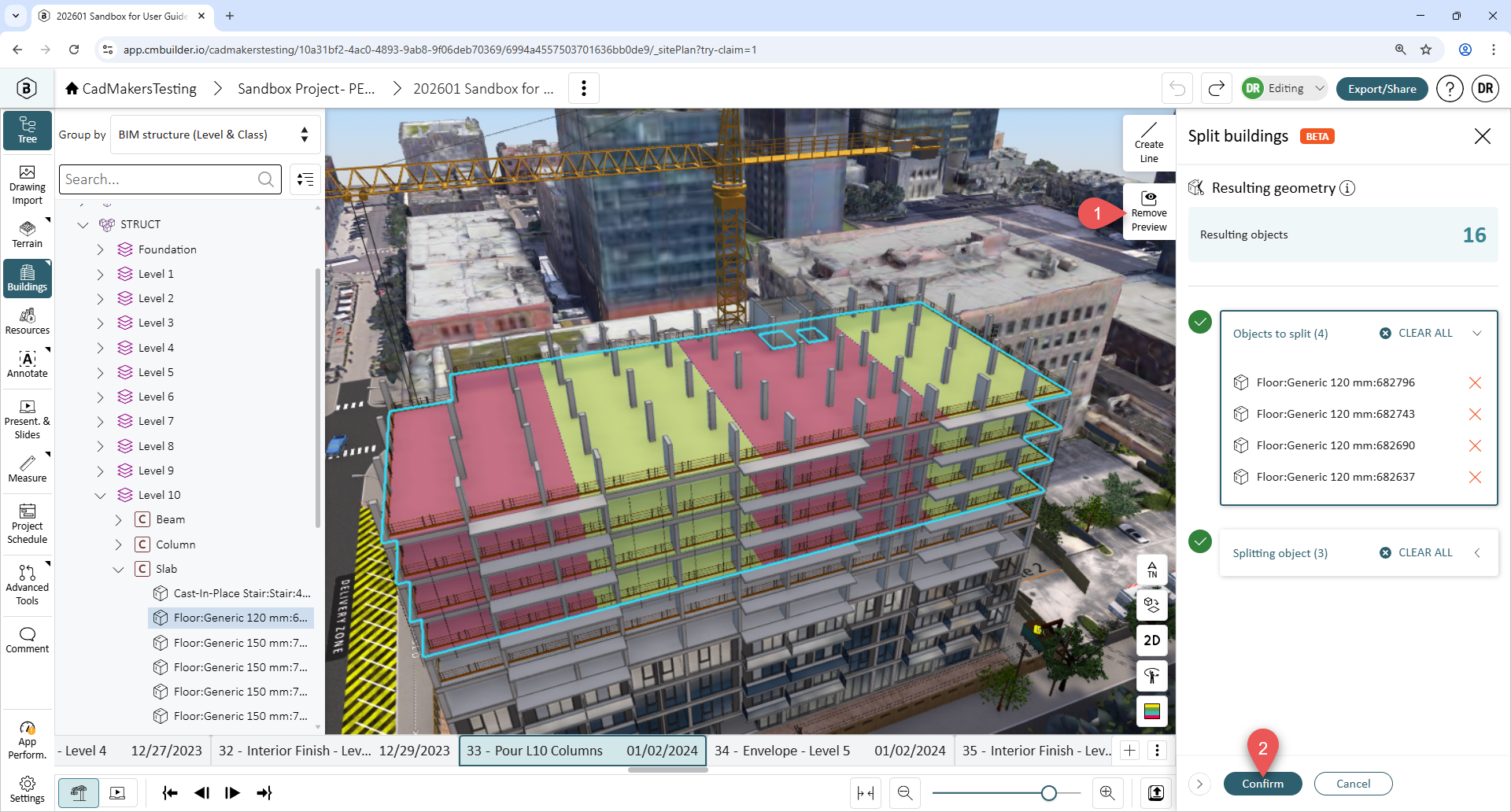This screenshot has width=1511, height=812.
Task: Open App Performance panel
Action: (x=28, y=740)
